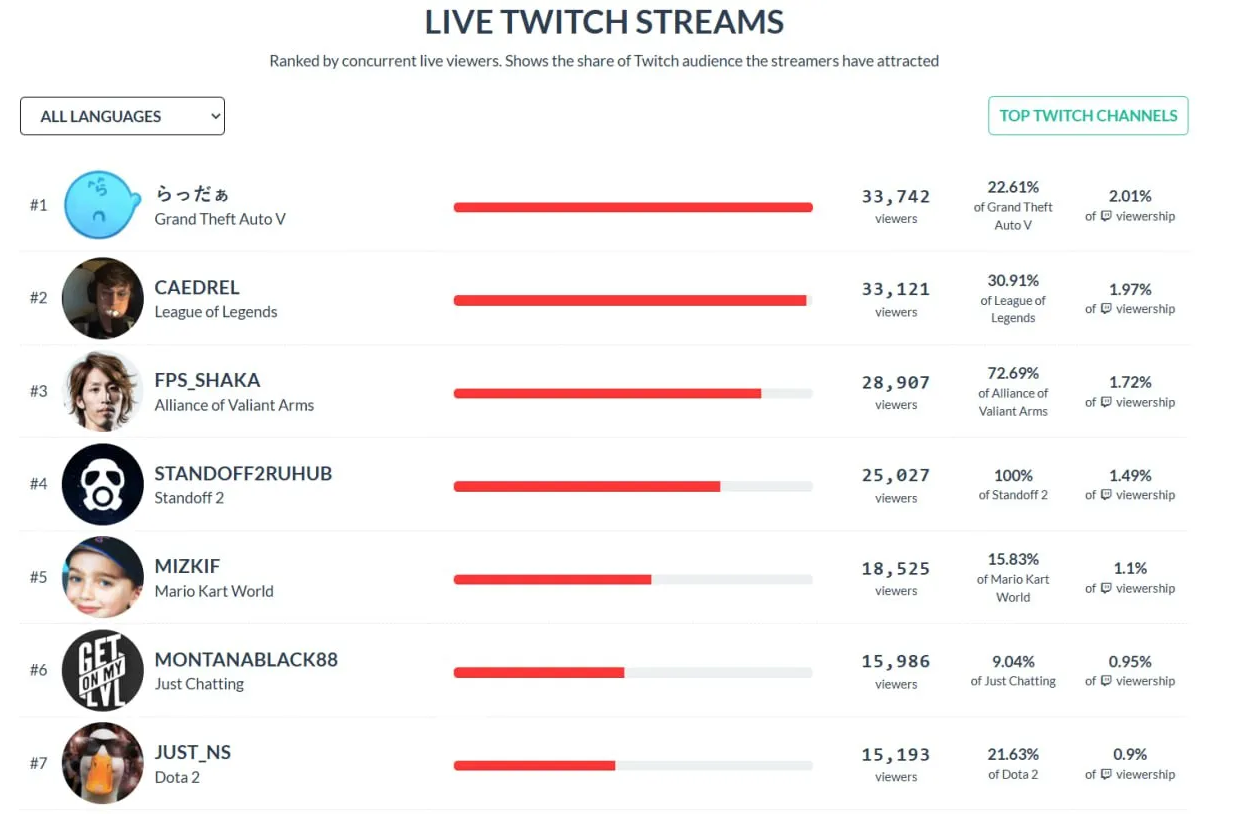Select the Mario Kart World game label
The width and height of the screenshot is (1241, 814).
point(214,591)
